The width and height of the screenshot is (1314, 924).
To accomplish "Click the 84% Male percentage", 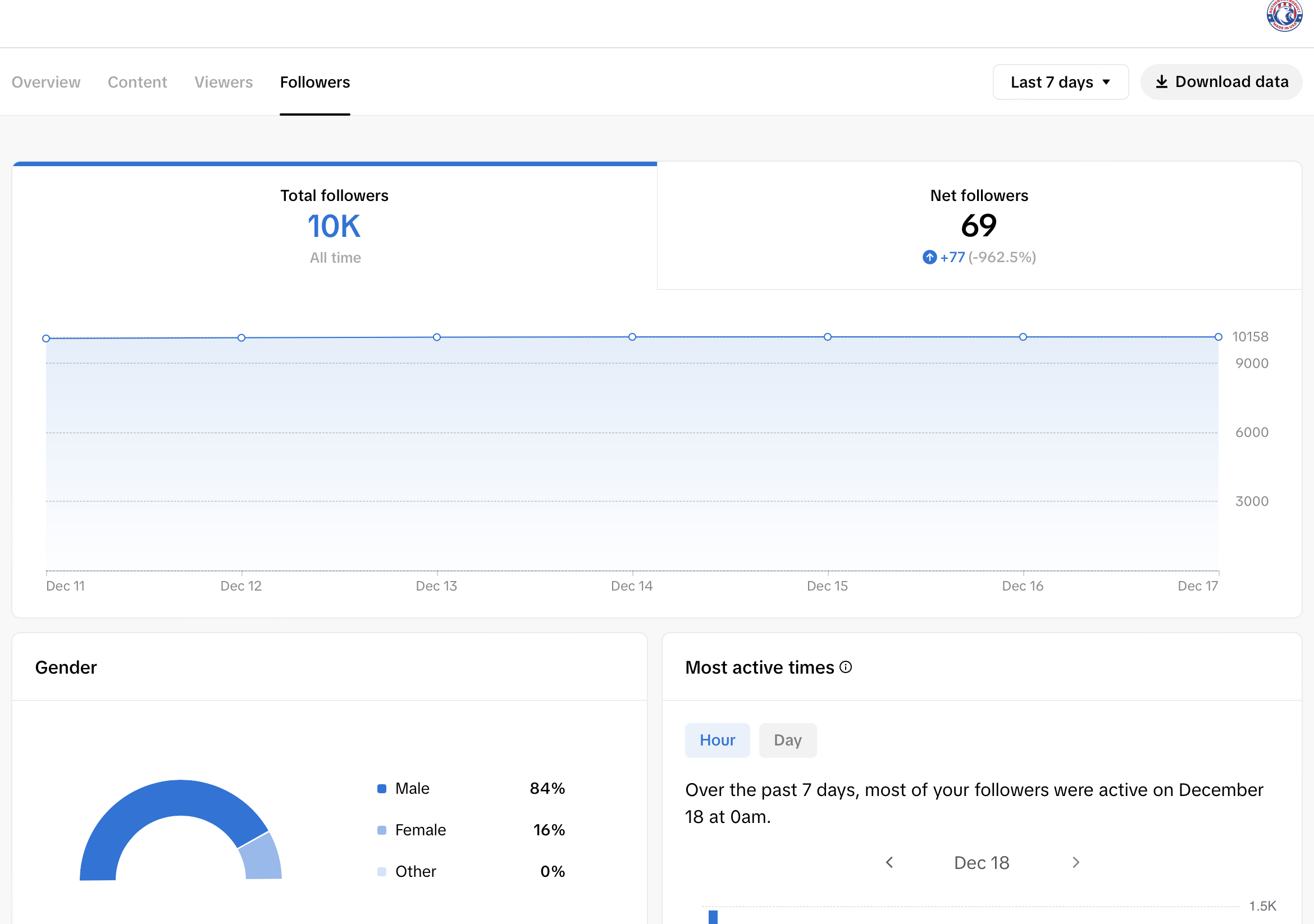I will point(547,788).
